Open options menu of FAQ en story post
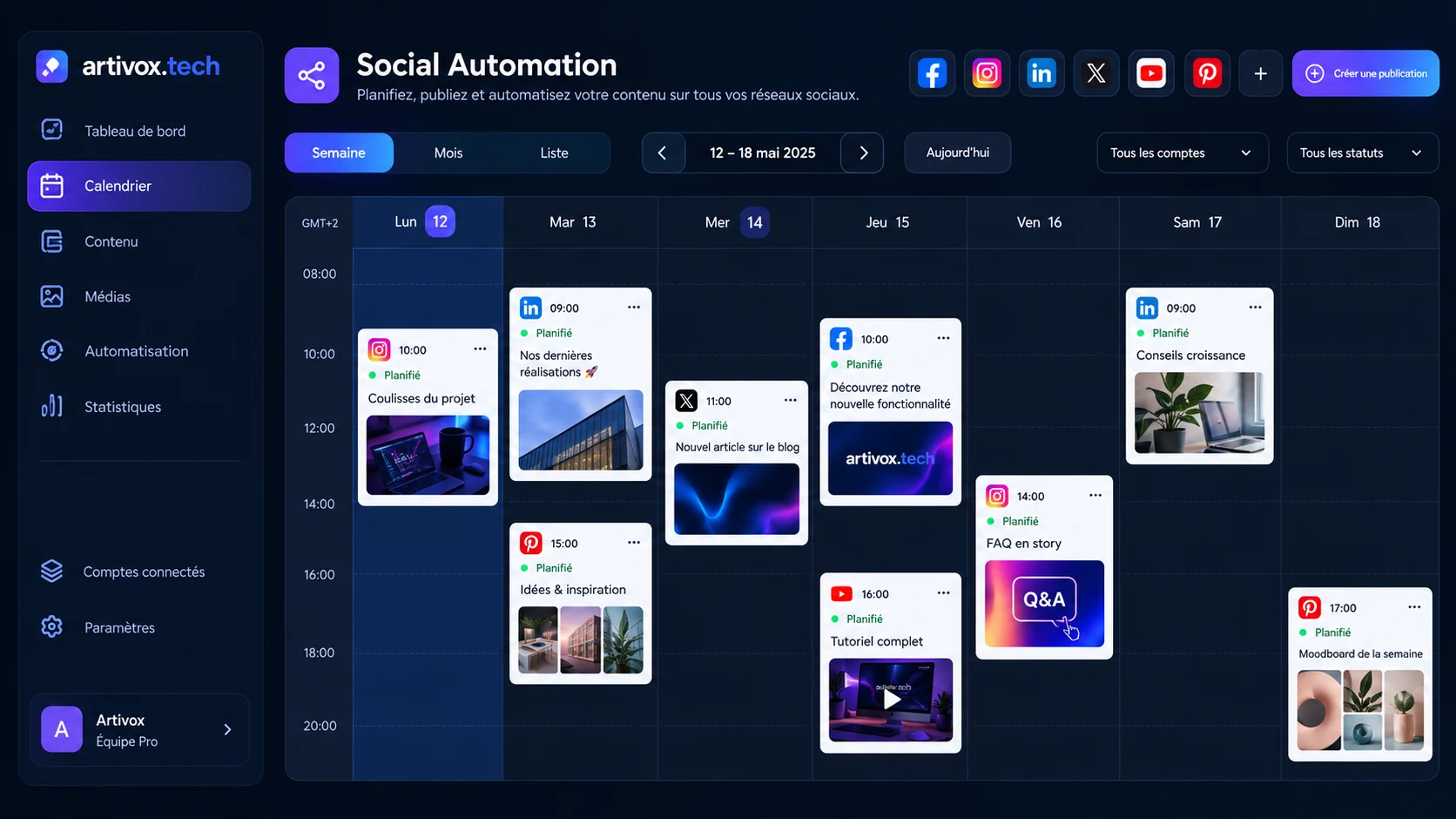 point(1095,495)
